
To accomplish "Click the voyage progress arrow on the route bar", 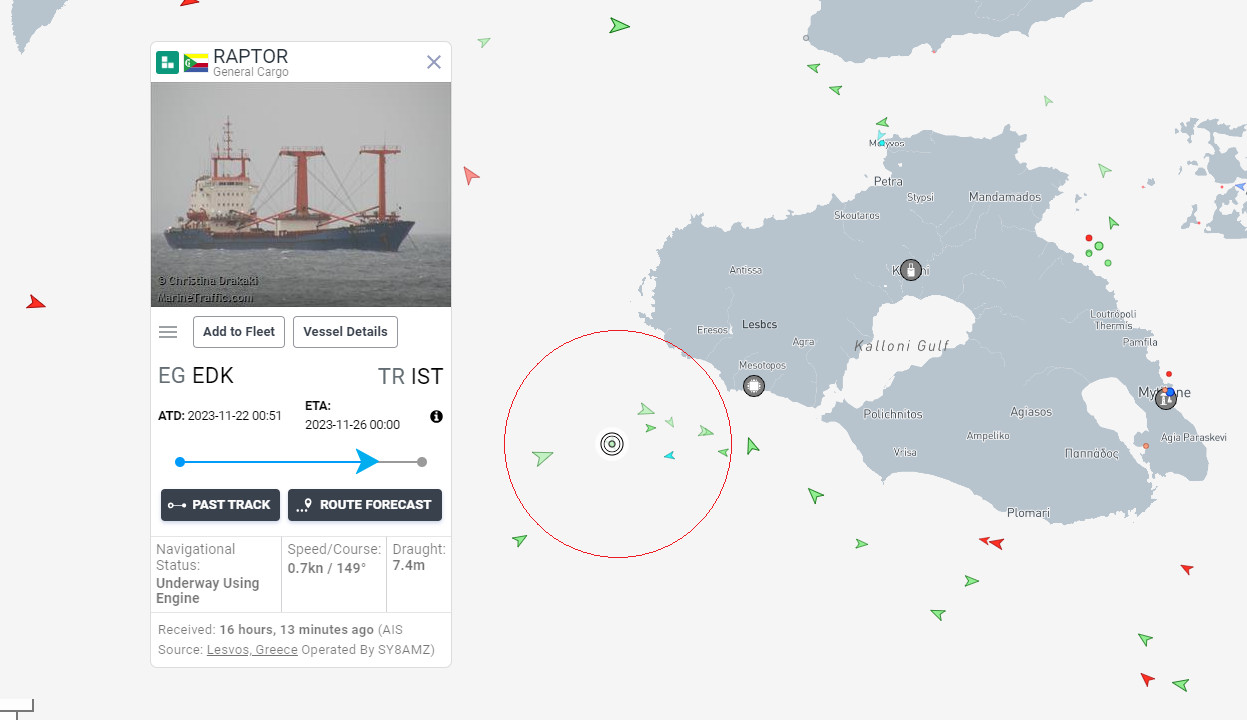I will 367,461.
